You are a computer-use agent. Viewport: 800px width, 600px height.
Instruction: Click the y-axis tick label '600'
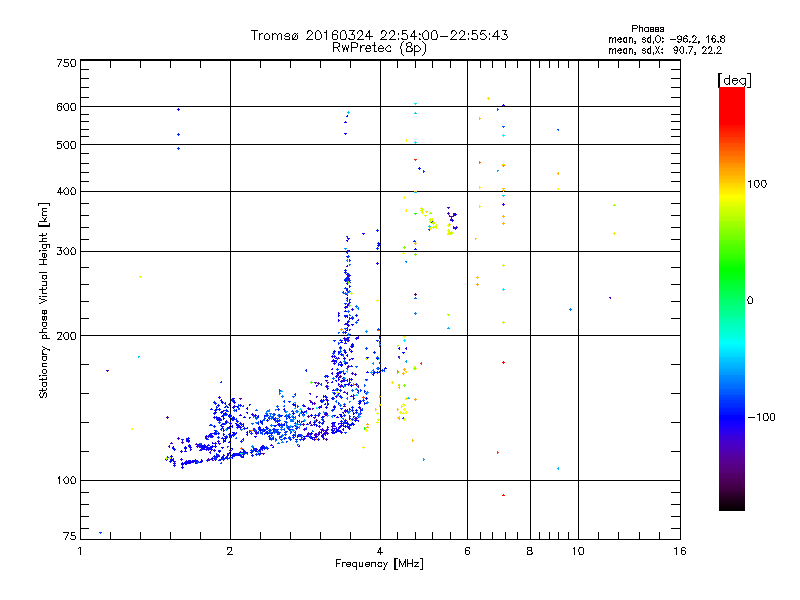(x=67, y=107)
